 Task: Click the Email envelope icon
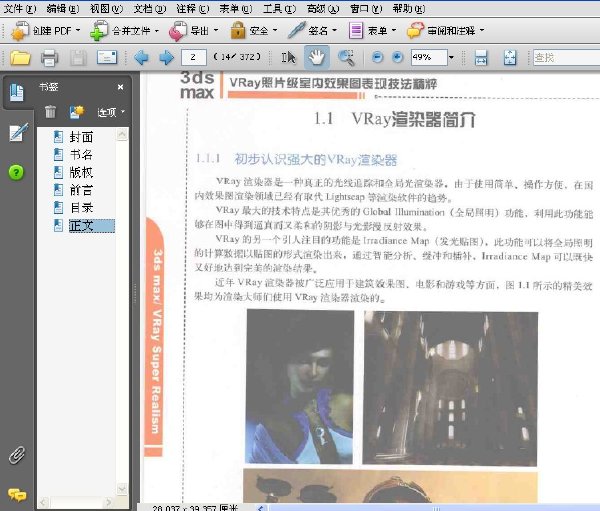click(107, 58)
